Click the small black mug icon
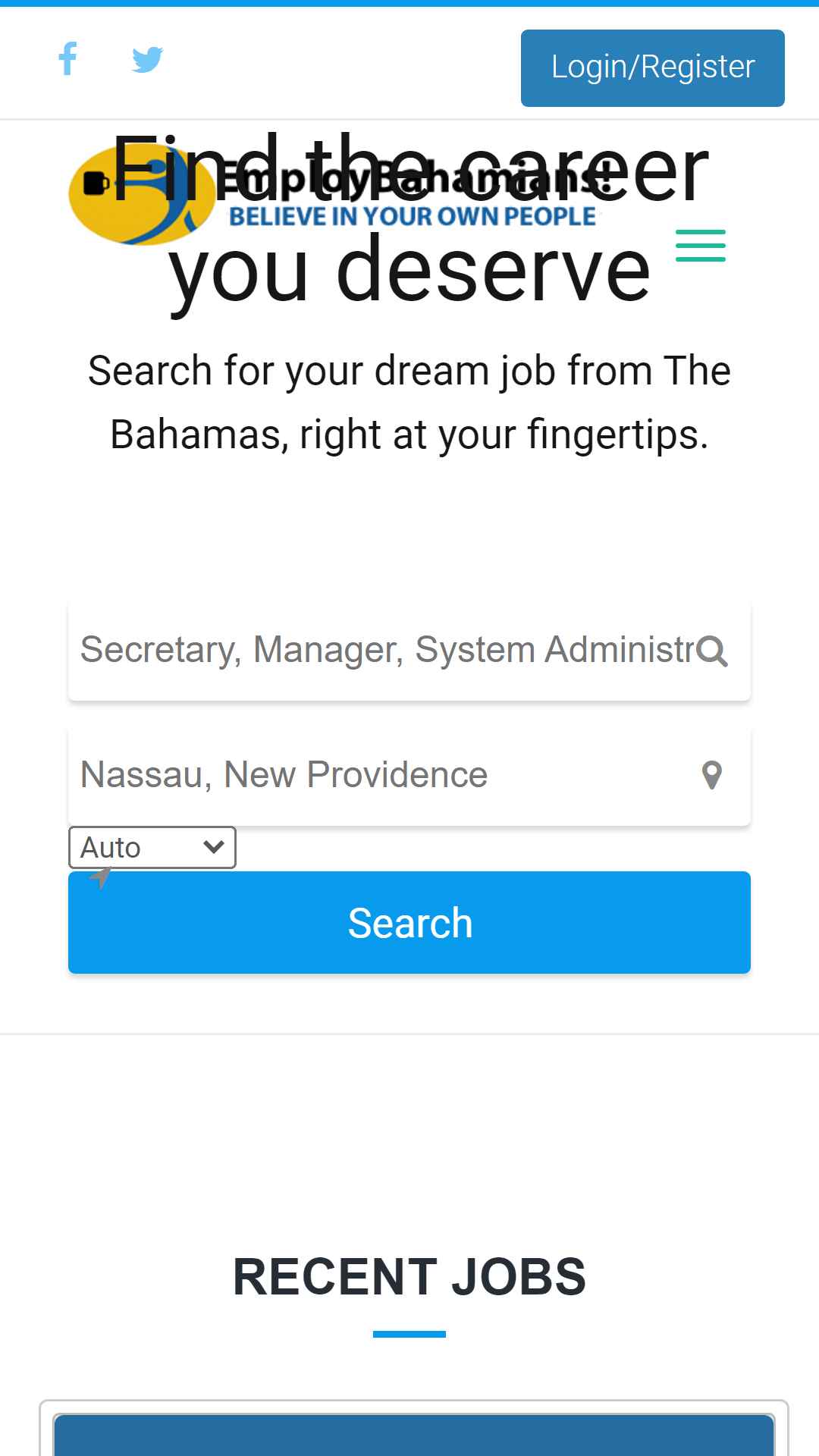819x1456 pixels. pyautogui.click(x=96, y=184)
